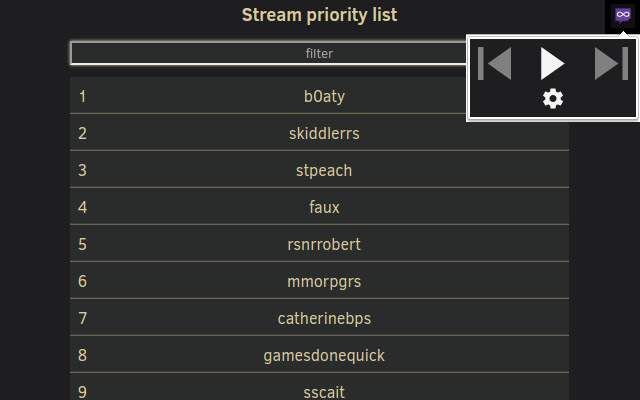640x400 pixels.
Task: Select rsnrrobert from the list
Action: [319, 244]
